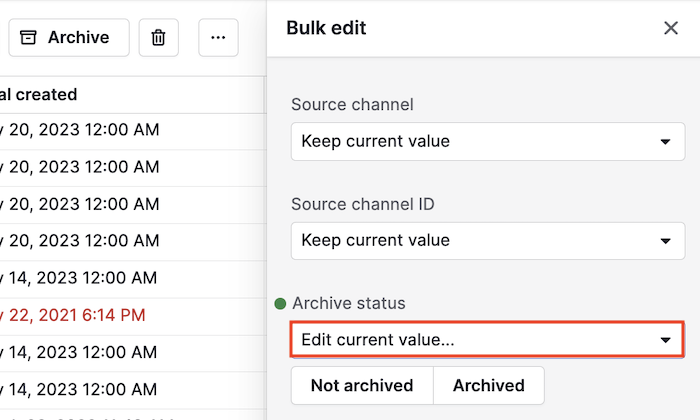The image size is (700, 420).
Task: Sort by the created column header
Action: 38,95
